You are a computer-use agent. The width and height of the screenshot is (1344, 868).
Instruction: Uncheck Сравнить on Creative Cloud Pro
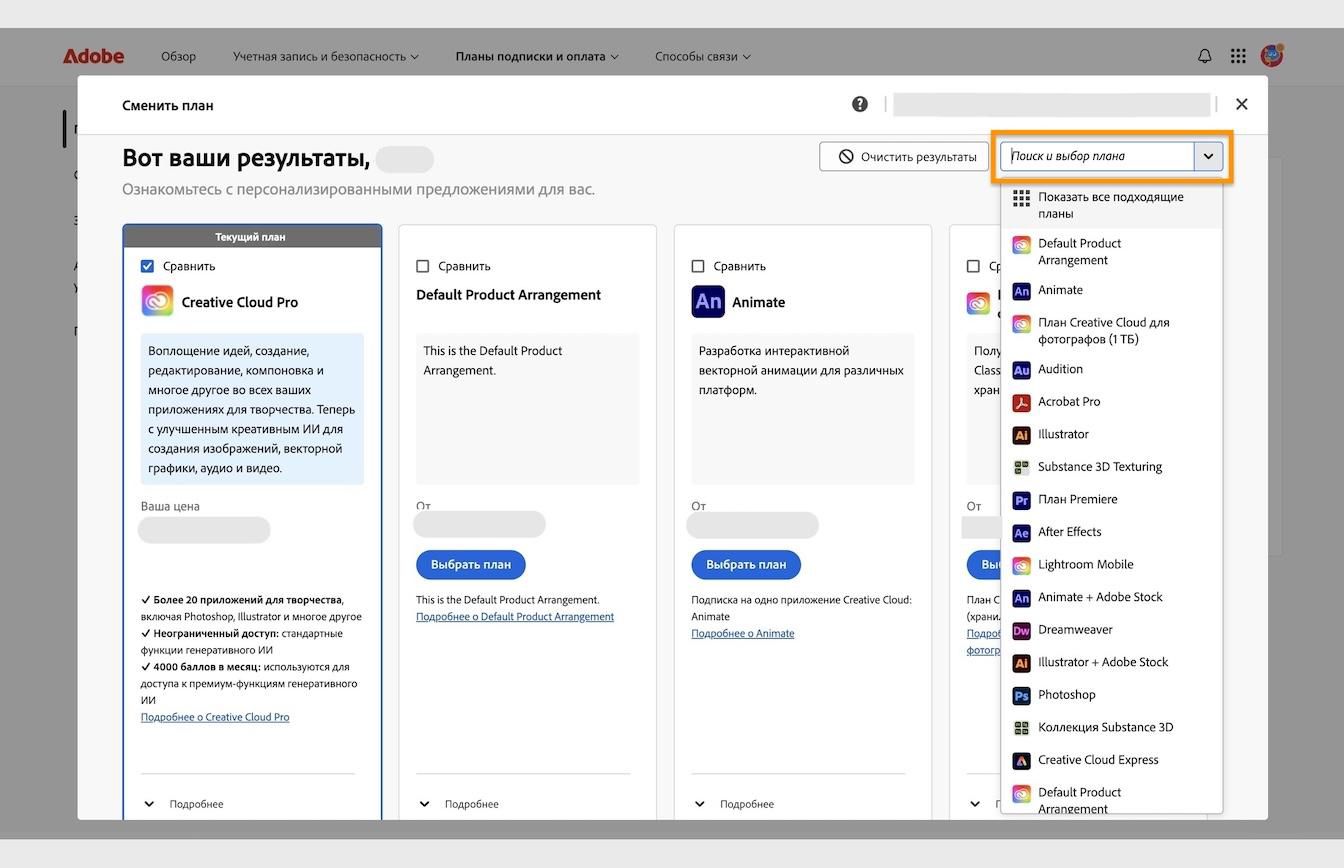tap(146, 265)
